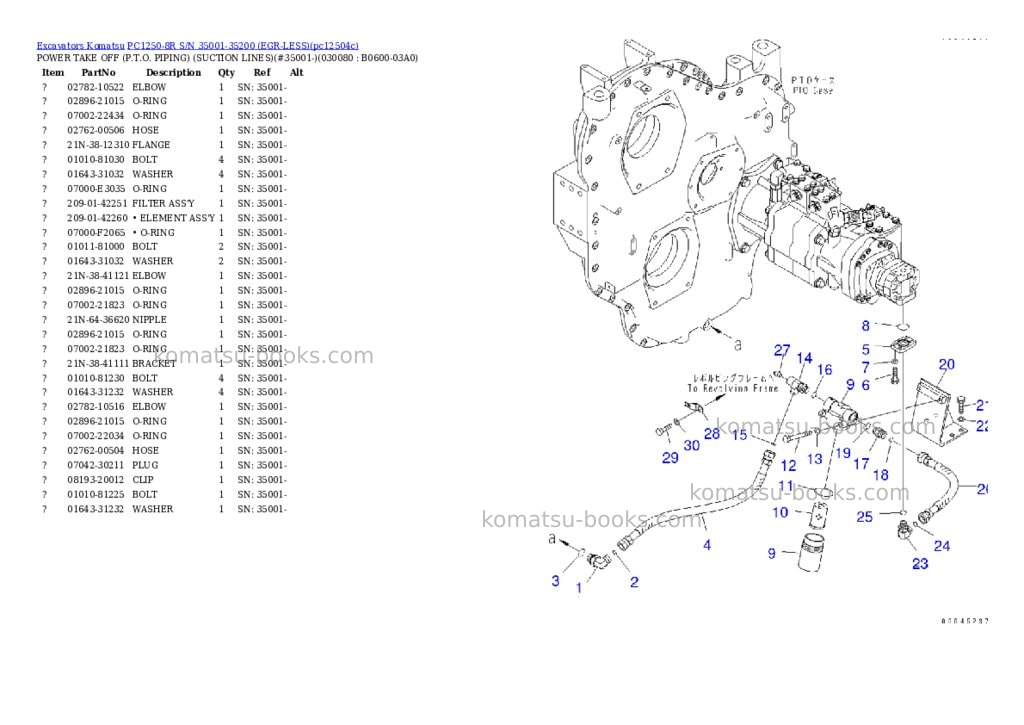Select part number 21N-38-41111

point(98,363)
